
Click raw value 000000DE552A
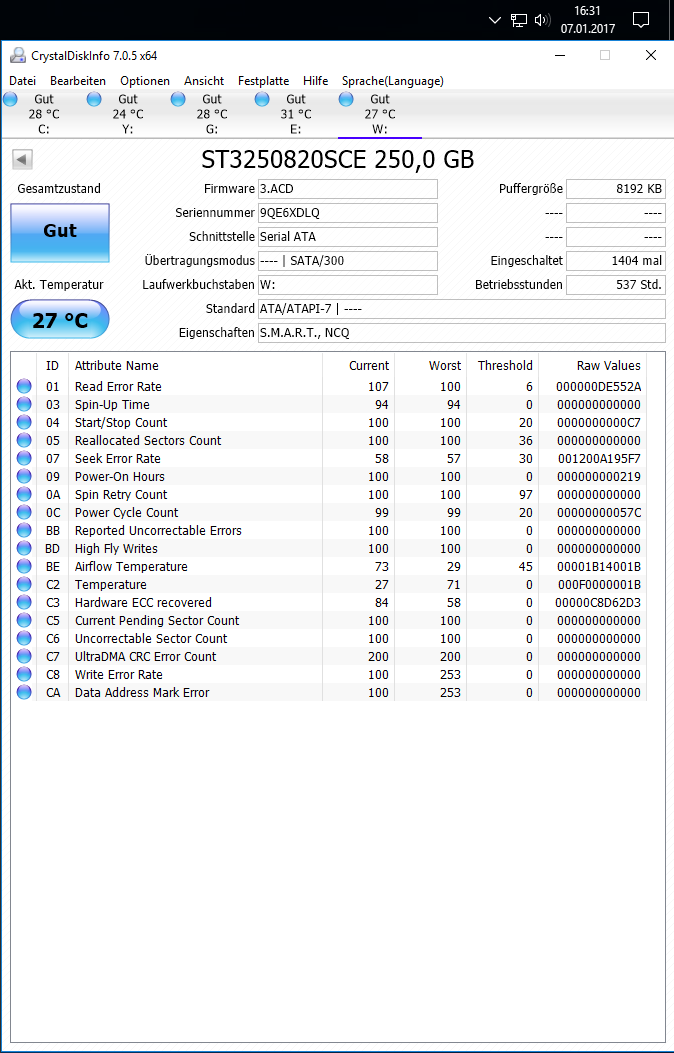[x=598, y=387]
